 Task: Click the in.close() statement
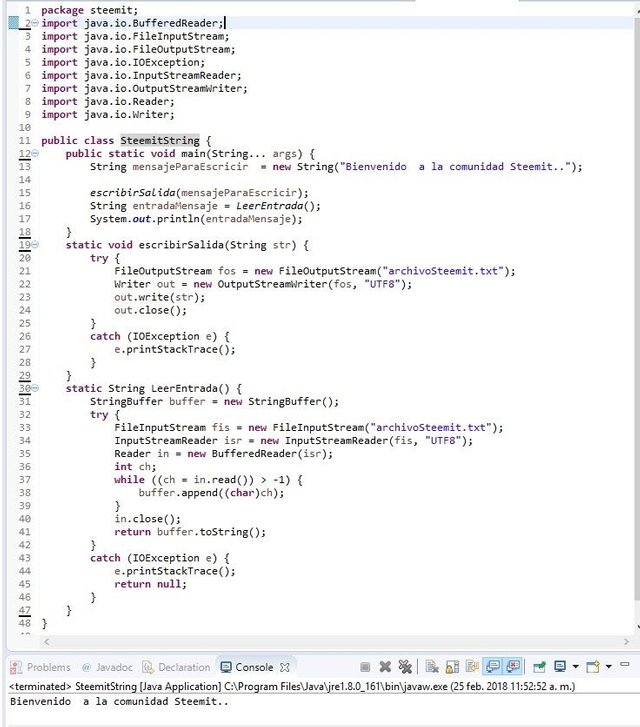(147, 519)
